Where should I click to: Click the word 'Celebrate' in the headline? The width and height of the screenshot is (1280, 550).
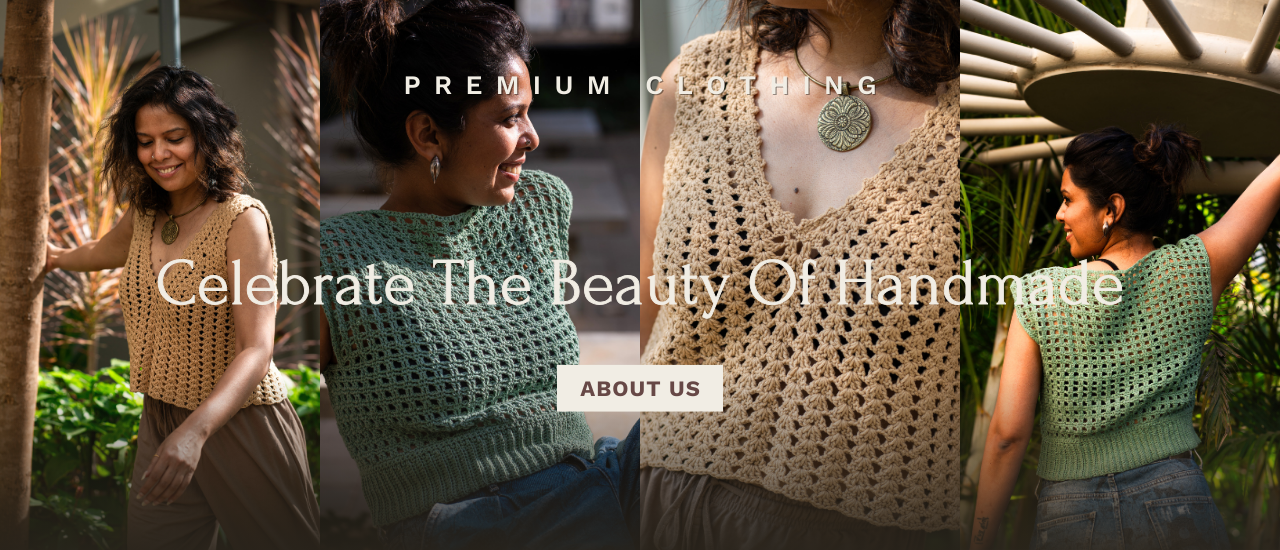coord(285,284)
